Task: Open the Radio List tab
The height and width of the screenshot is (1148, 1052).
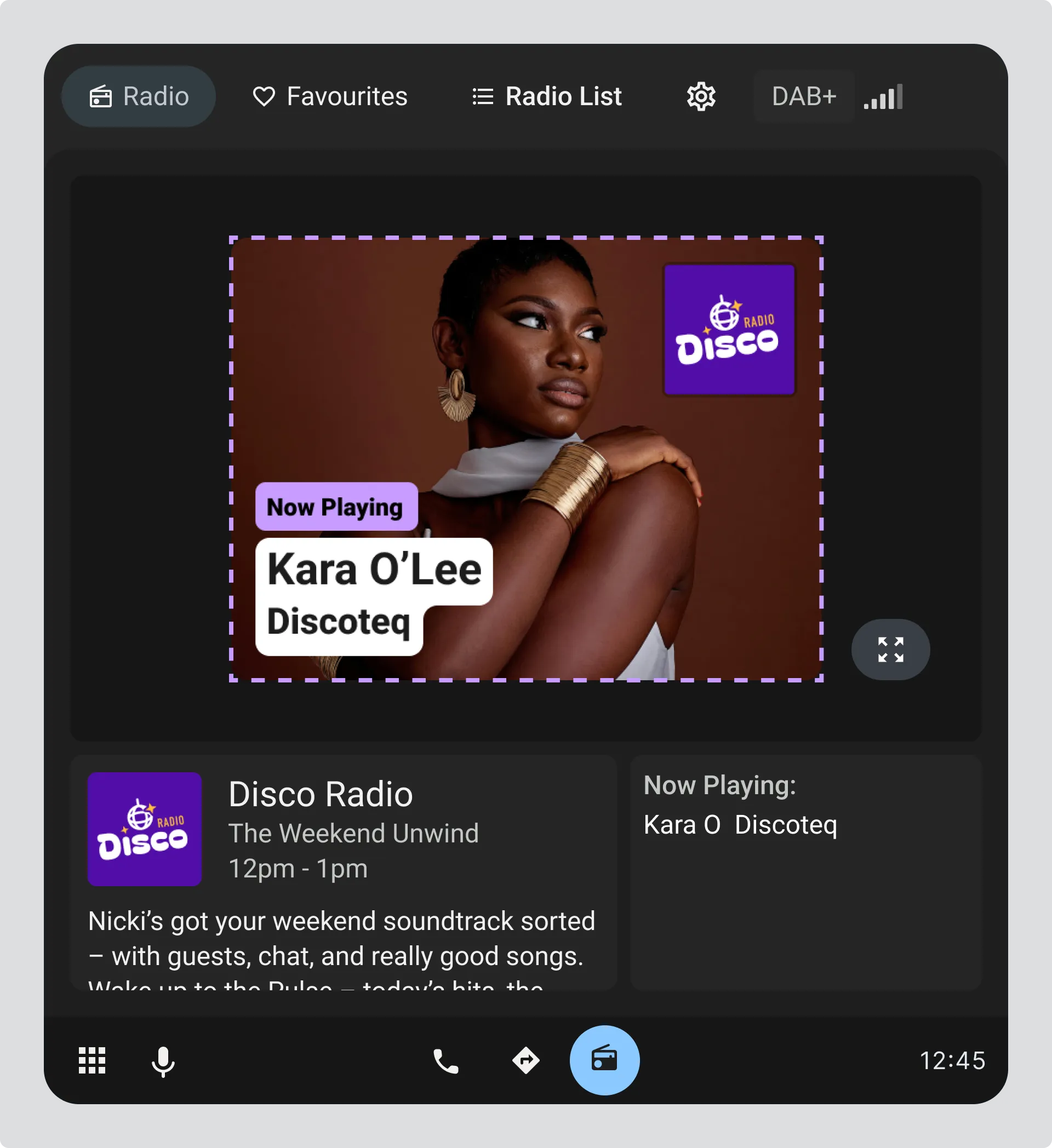Action: (547, 96)
